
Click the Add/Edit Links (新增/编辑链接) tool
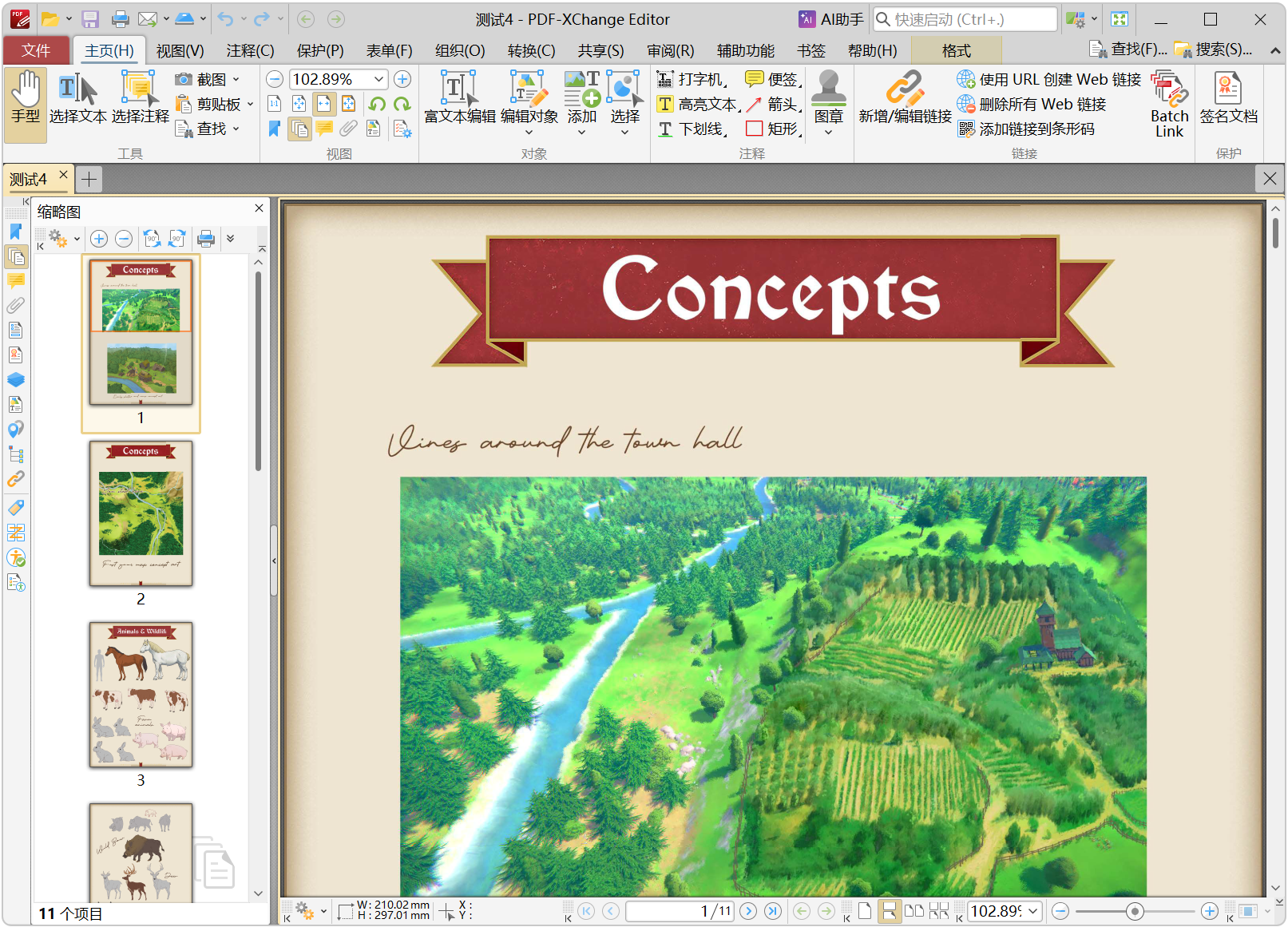(905, 97)
